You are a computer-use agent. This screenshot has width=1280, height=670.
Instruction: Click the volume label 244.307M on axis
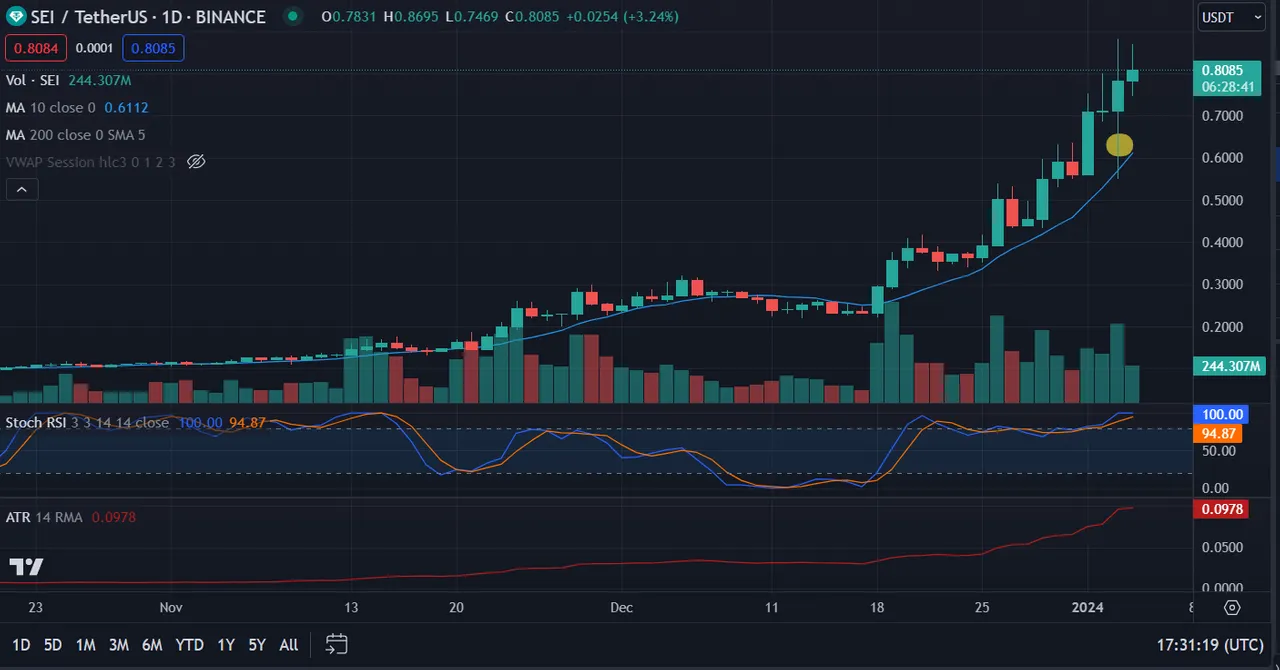(x=1227, y=366)
